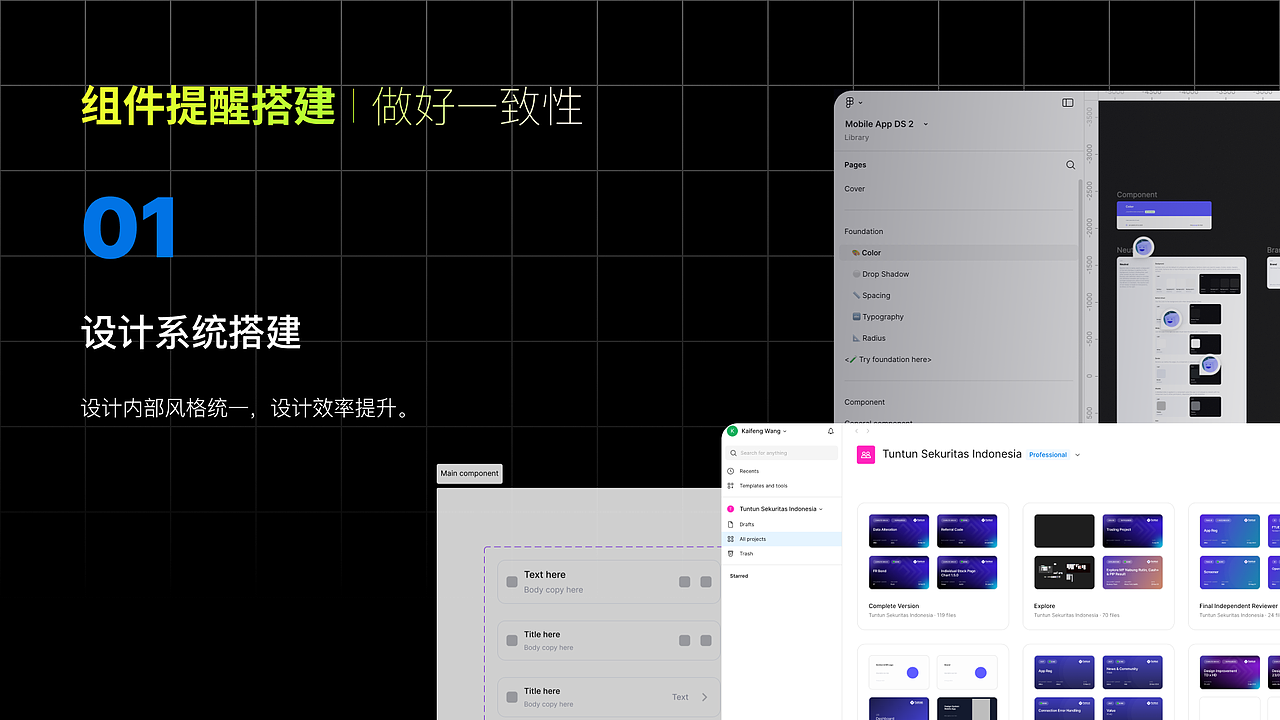Click the avatar cursor next to the Neutral frame label
1280x720 pixels.
(x=1144, y=247)
